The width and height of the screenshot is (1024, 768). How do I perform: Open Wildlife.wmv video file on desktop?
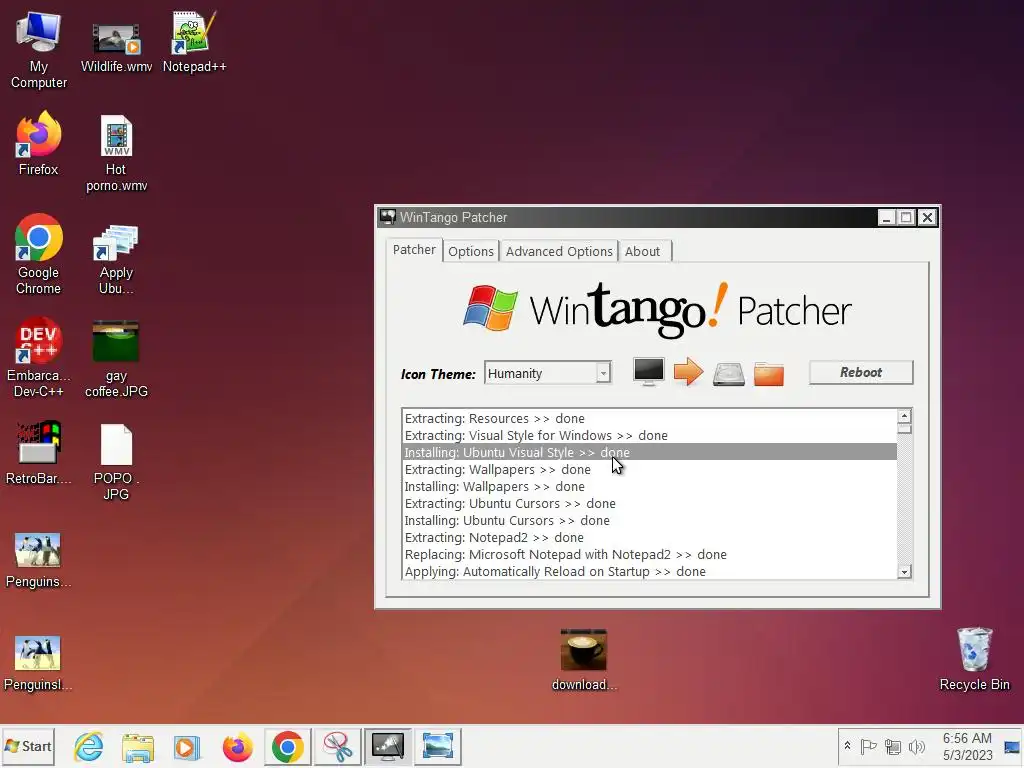click(x=116, y=48)
